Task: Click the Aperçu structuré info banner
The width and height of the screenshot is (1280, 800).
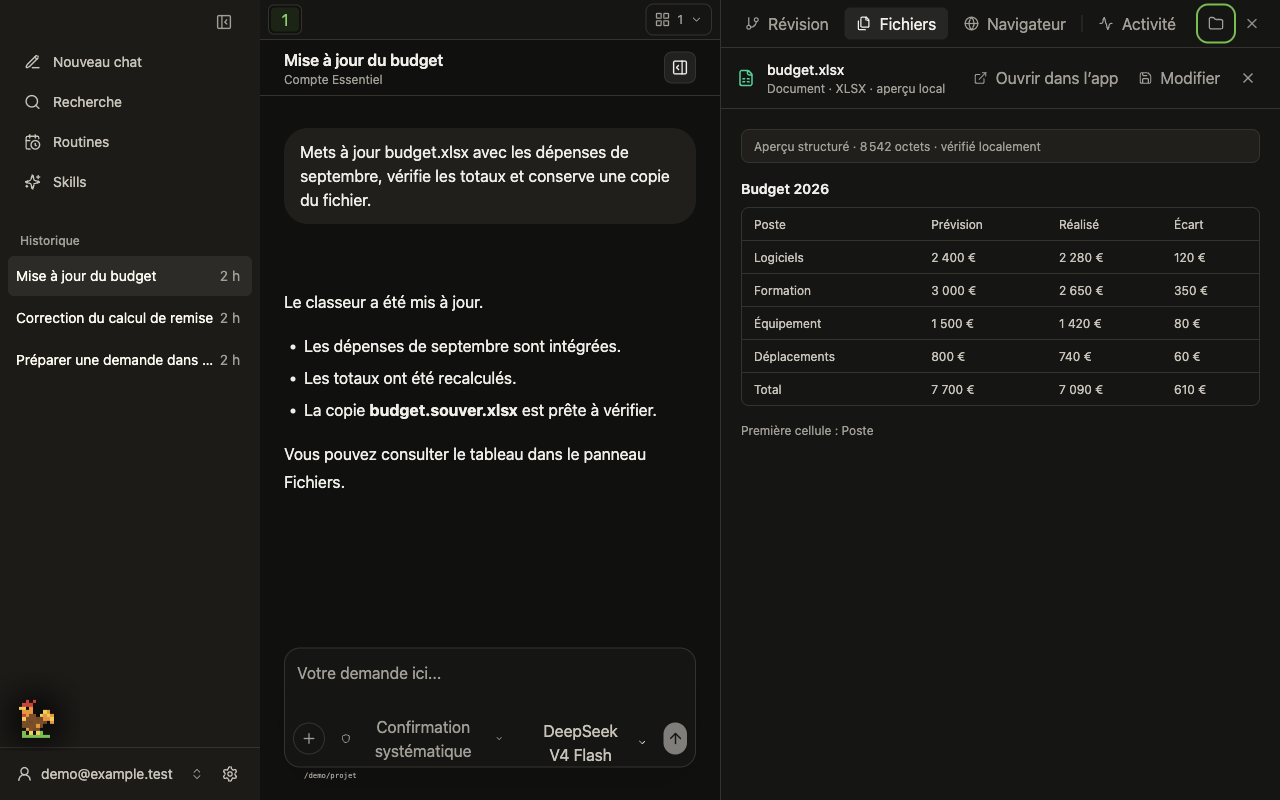Action: pos(1000,146)
